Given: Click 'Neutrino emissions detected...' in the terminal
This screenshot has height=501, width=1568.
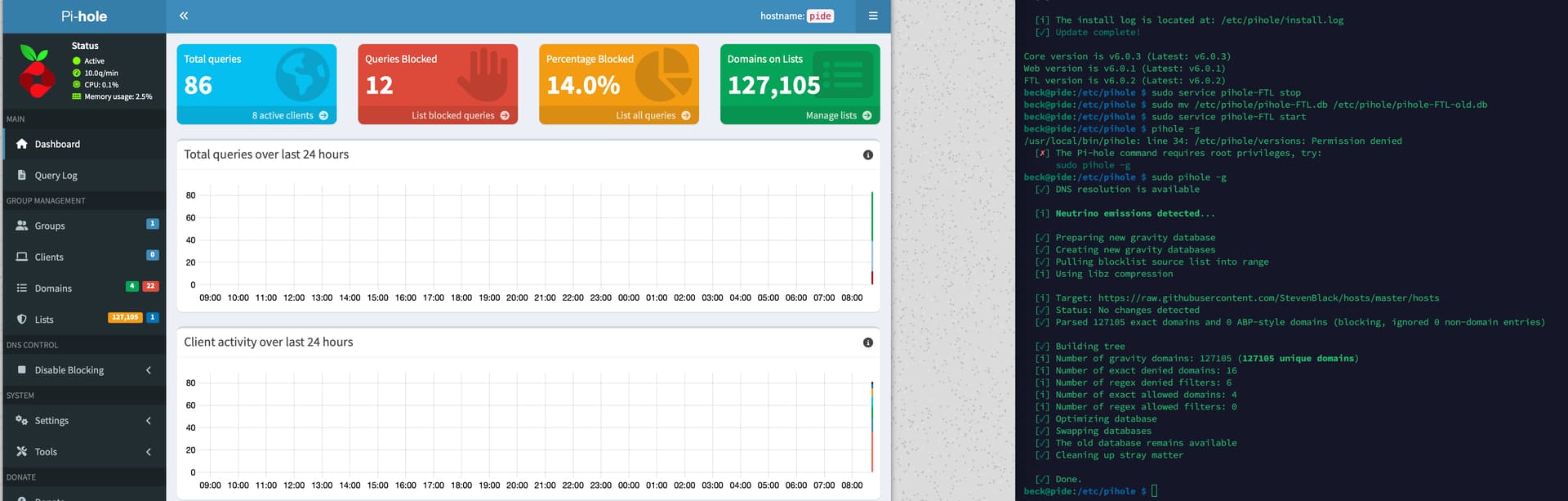Looking at the screenshot, I should (x=1135, y=213).
